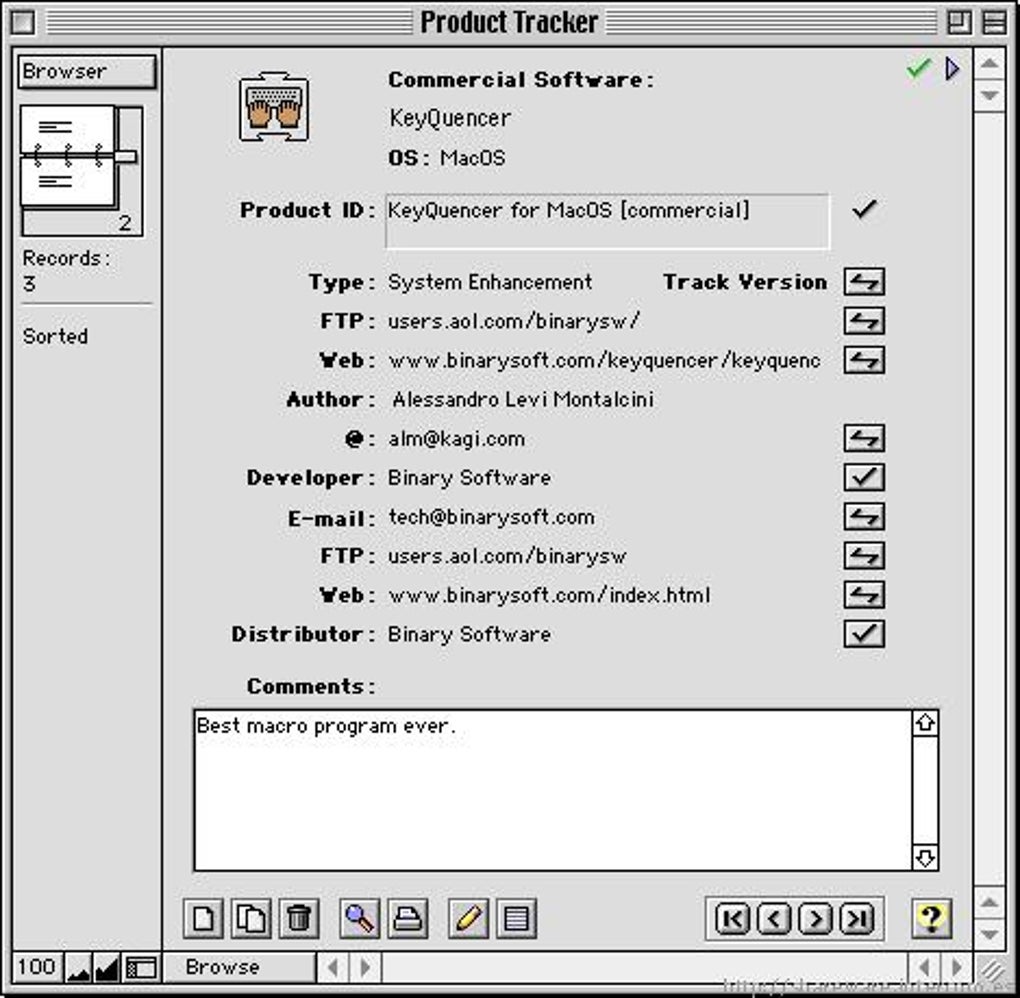Open help with question mark icon
The width and height of the screenshot is (1020, 998).
pos(932,918)
